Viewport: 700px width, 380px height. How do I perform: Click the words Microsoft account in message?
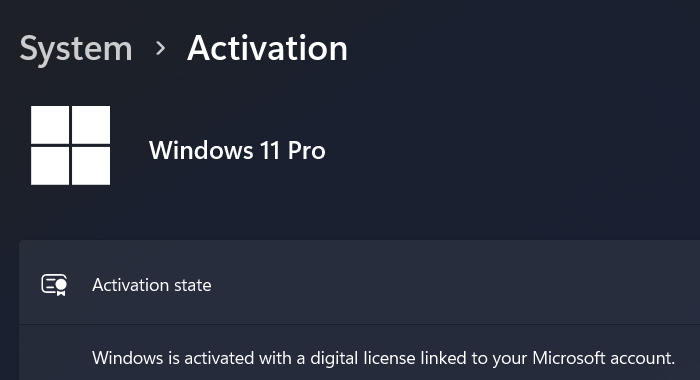pos(603,358)
